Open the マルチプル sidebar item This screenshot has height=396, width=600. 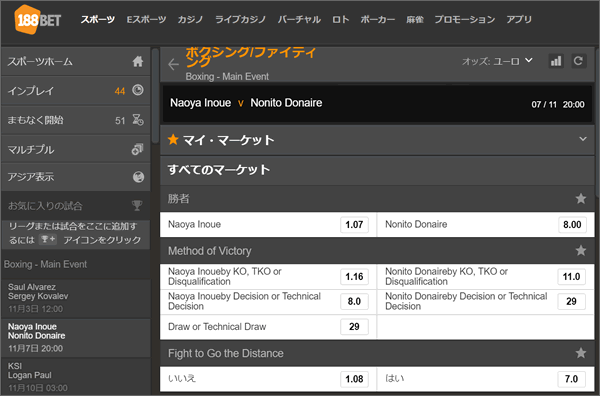tap(76, 149)
